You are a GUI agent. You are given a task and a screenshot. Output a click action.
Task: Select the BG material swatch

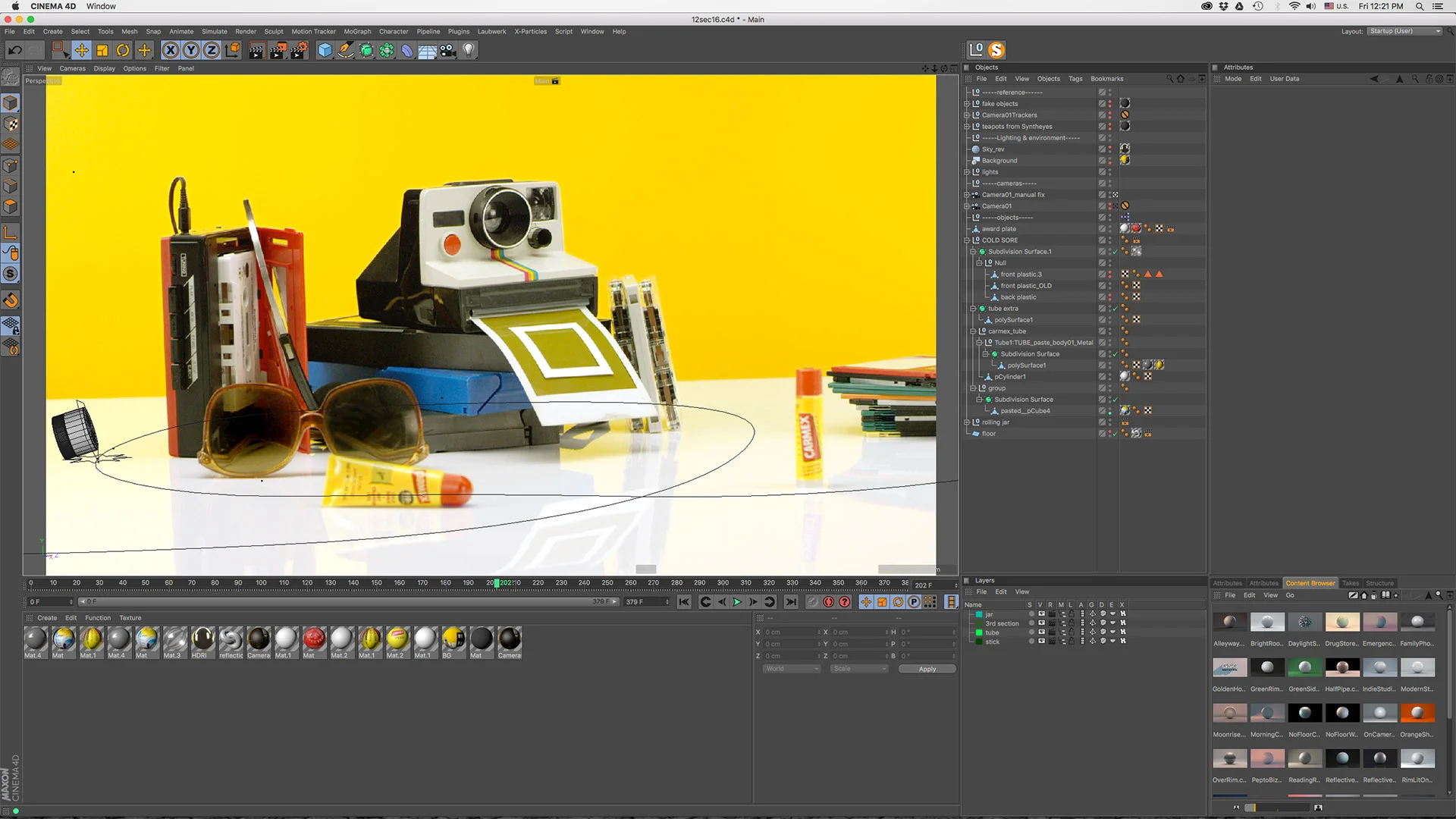[453, 642]
